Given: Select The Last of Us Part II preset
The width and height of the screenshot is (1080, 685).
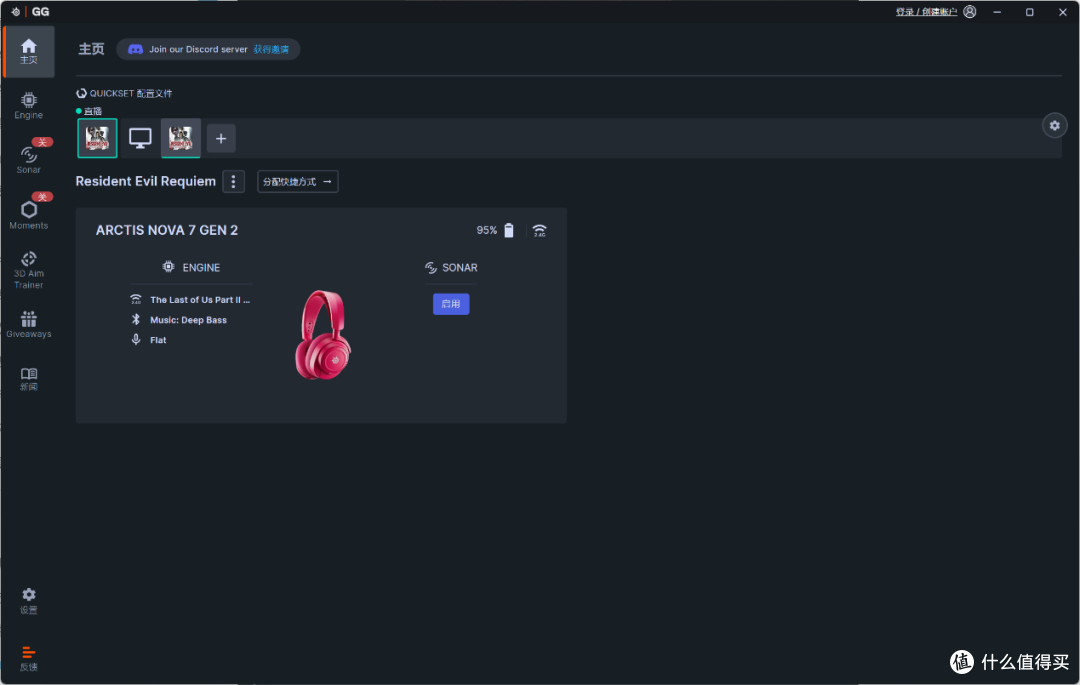Looking at the screenshot, I should (x=200, y=299).
